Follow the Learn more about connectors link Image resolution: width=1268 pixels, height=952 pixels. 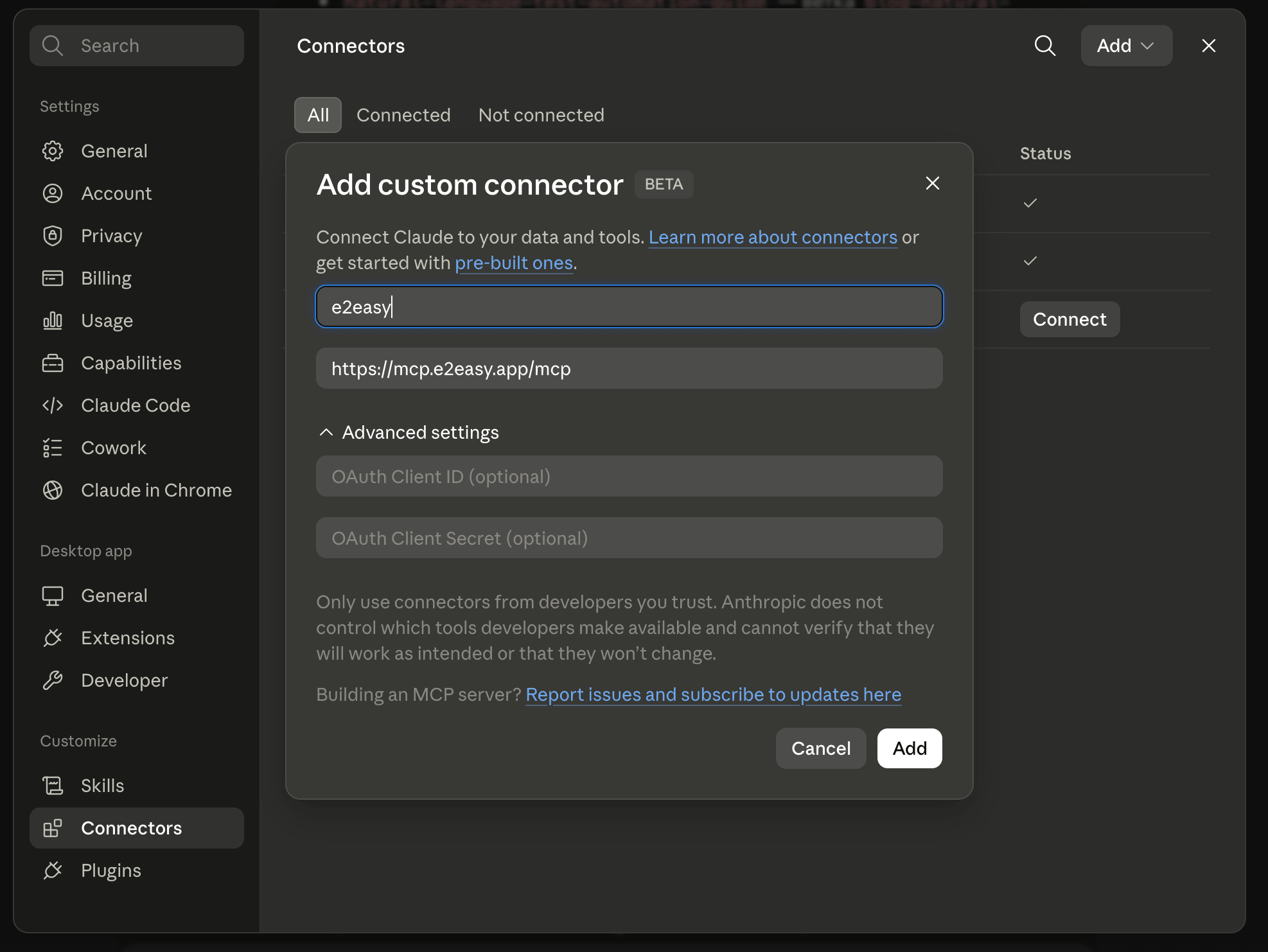(x=773, y=237)
